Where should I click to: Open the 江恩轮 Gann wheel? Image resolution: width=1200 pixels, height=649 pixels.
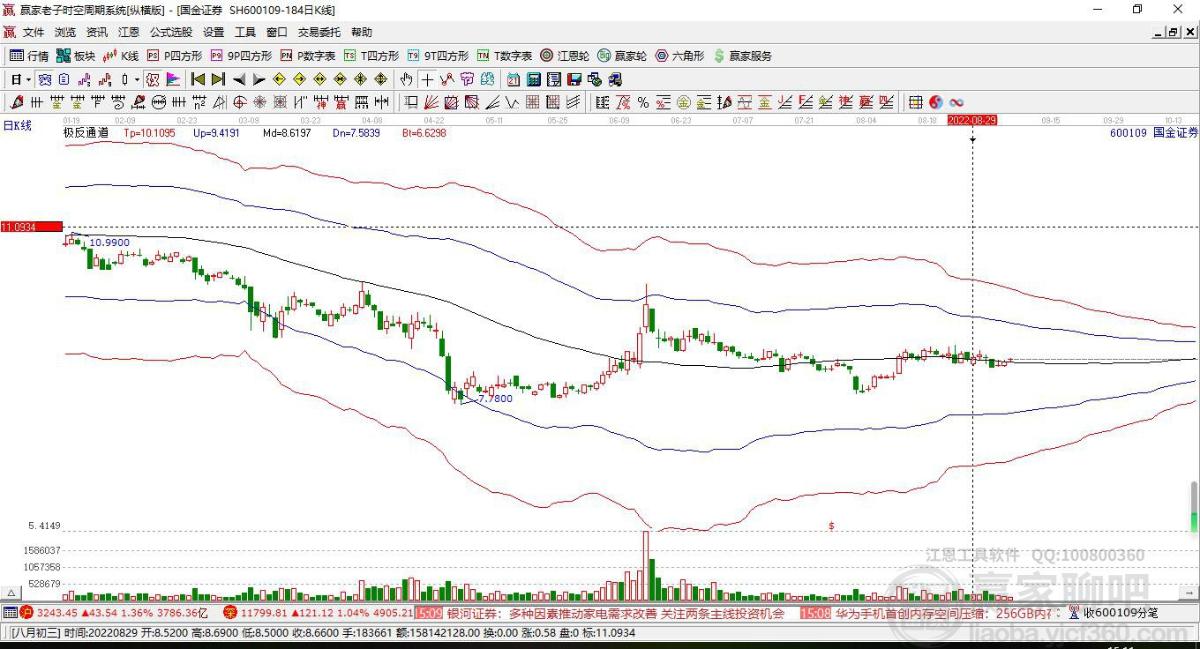[x=565, y=56]
